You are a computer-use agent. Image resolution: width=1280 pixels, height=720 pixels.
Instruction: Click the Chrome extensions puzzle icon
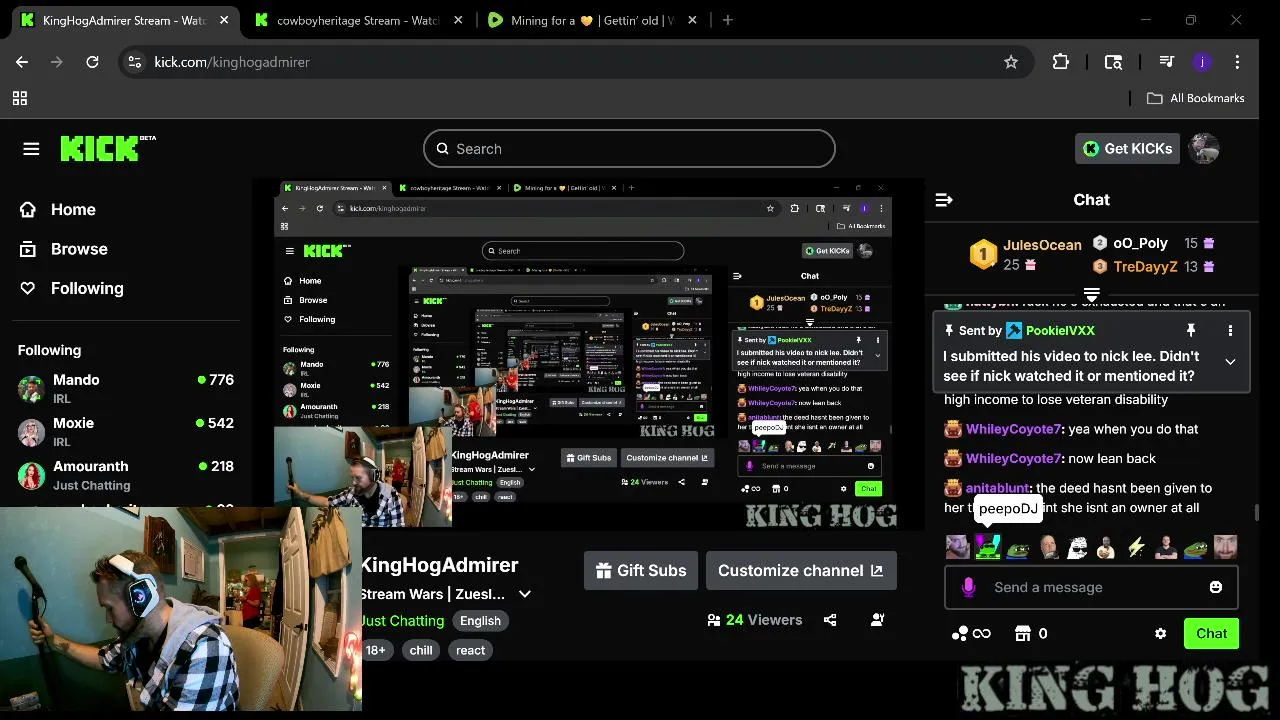coord(1061,62)
